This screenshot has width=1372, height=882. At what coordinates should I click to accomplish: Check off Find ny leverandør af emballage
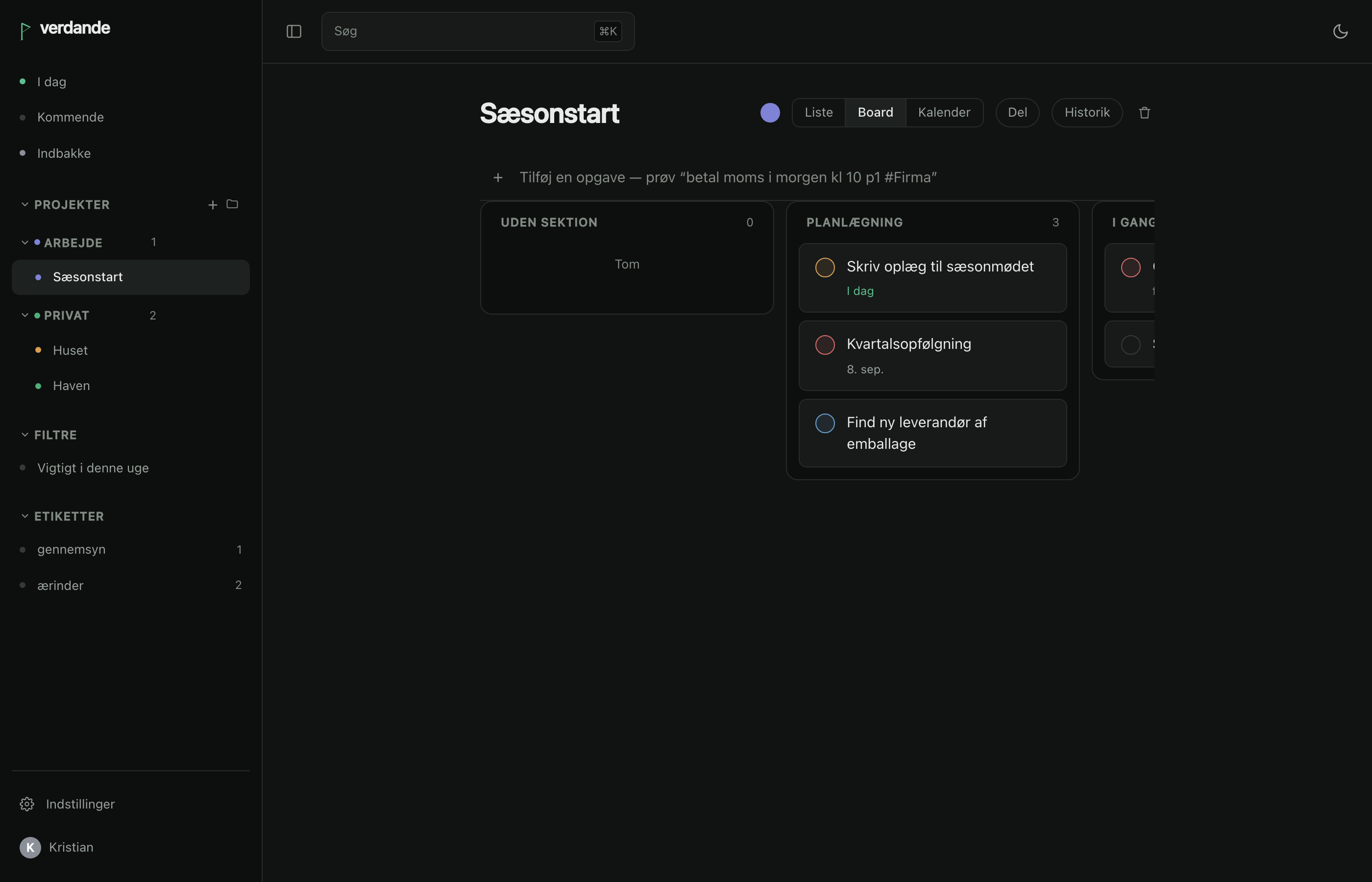click(825, 423)
